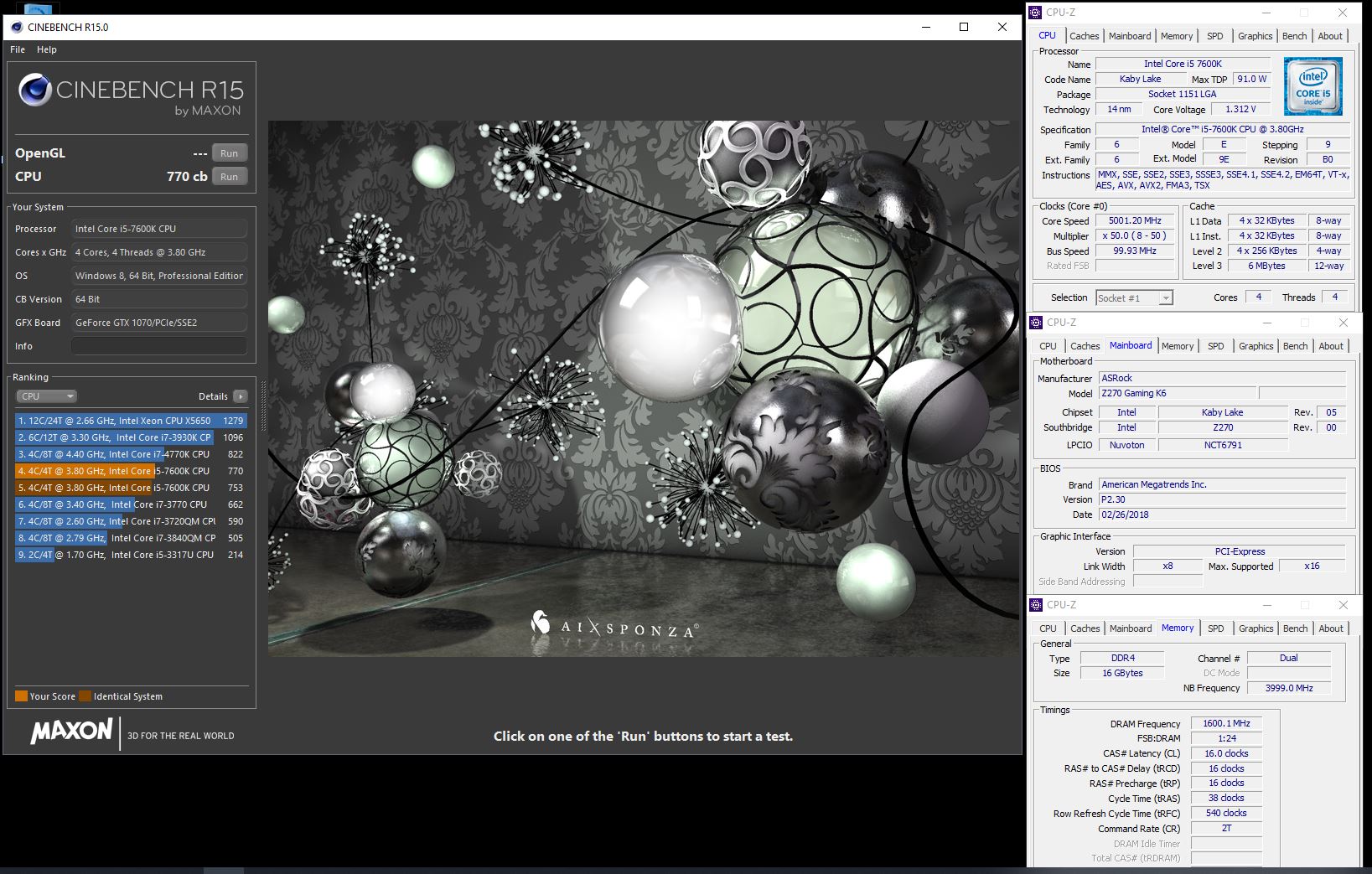Screen dimensions: 1372x874
Task: Select ranking row Core i7-3930K
Action: (x=131, y=437)
